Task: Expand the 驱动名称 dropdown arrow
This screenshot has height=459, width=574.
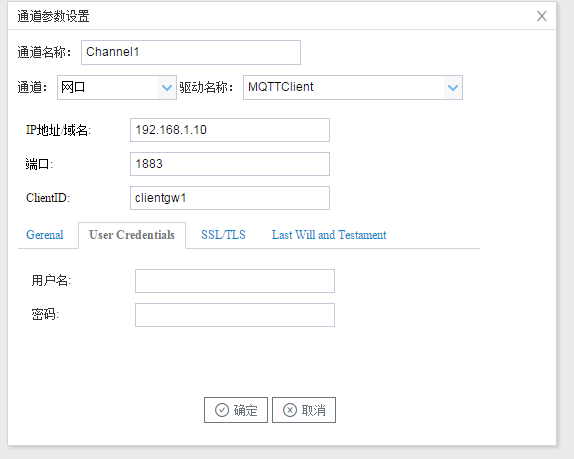Action: pos(453,87)
